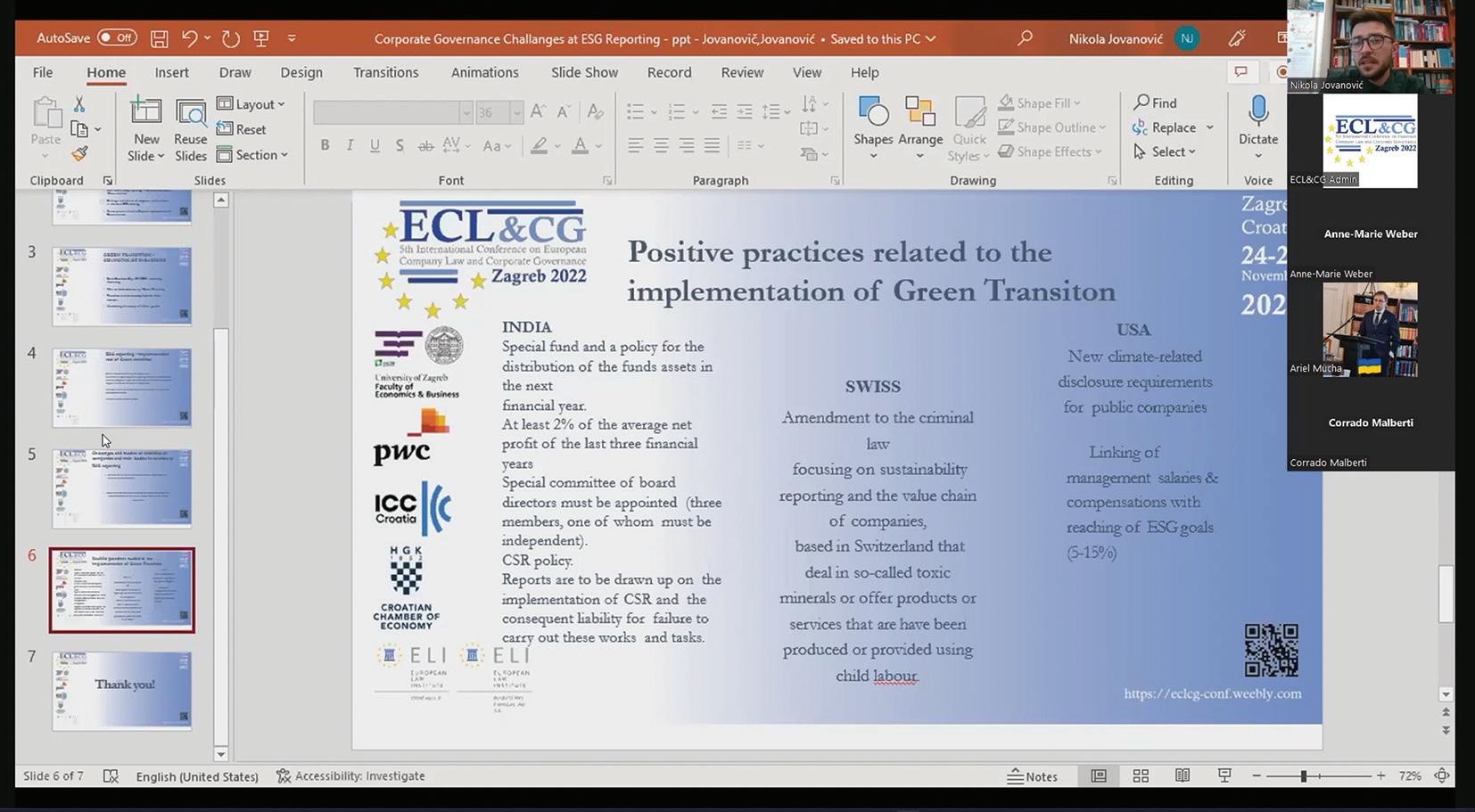Switch to the Design tab
The image size is (1475, 812).
coord(301,72)
